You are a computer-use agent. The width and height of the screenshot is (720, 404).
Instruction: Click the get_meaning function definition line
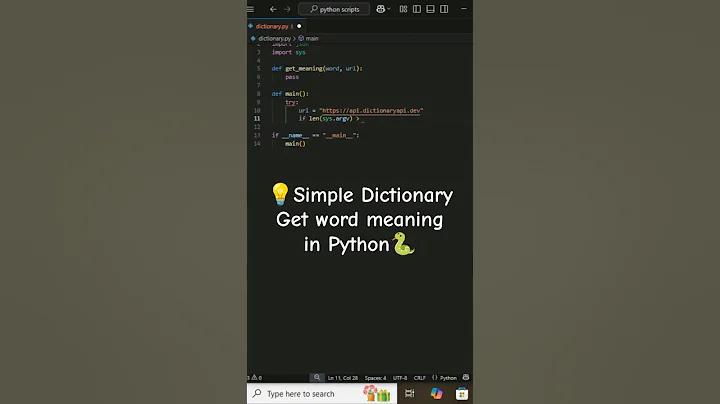click(x=317, y=68)
